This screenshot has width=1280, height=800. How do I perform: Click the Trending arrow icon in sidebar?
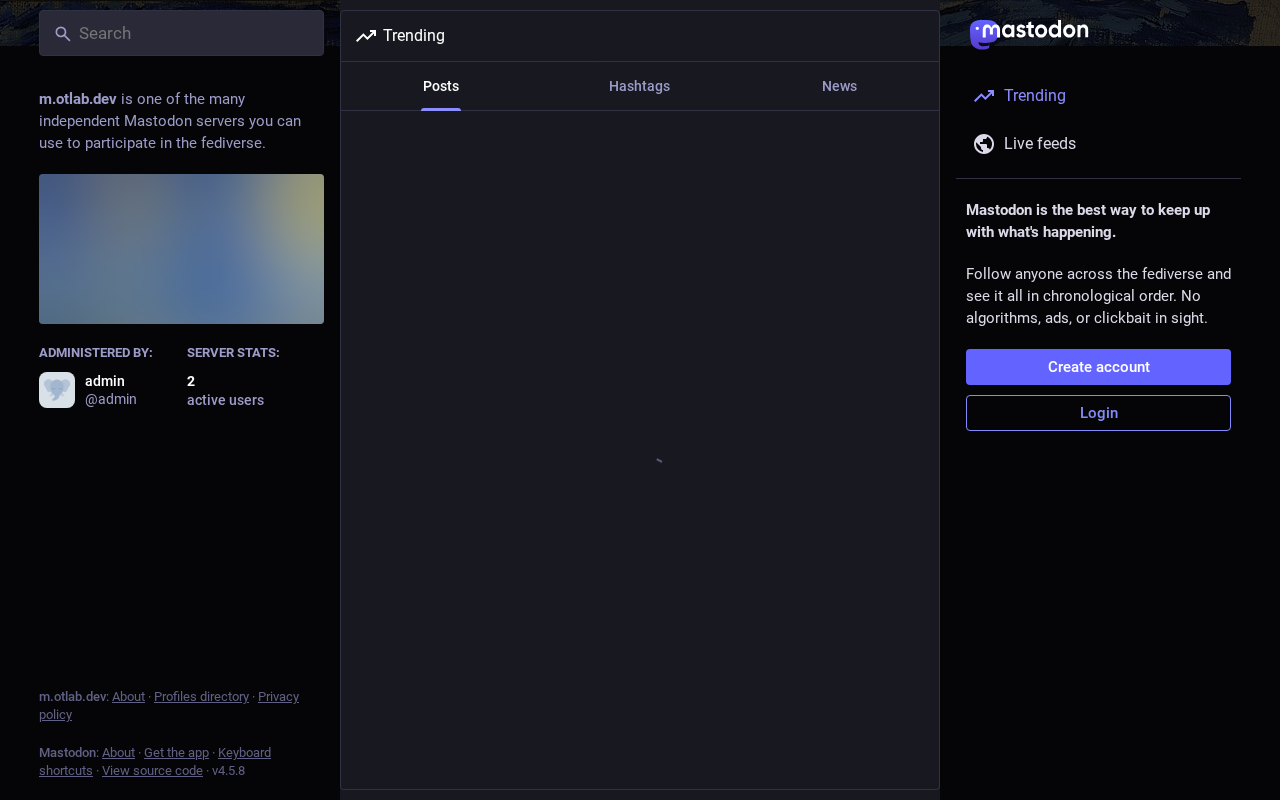(984, 96)
